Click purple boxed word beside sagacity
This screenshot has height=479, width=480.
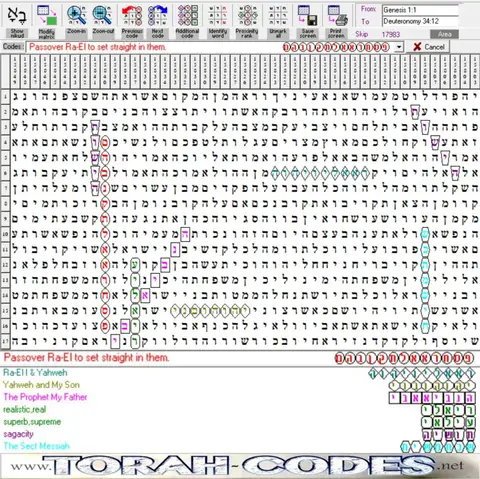click(x=448, y=435)
